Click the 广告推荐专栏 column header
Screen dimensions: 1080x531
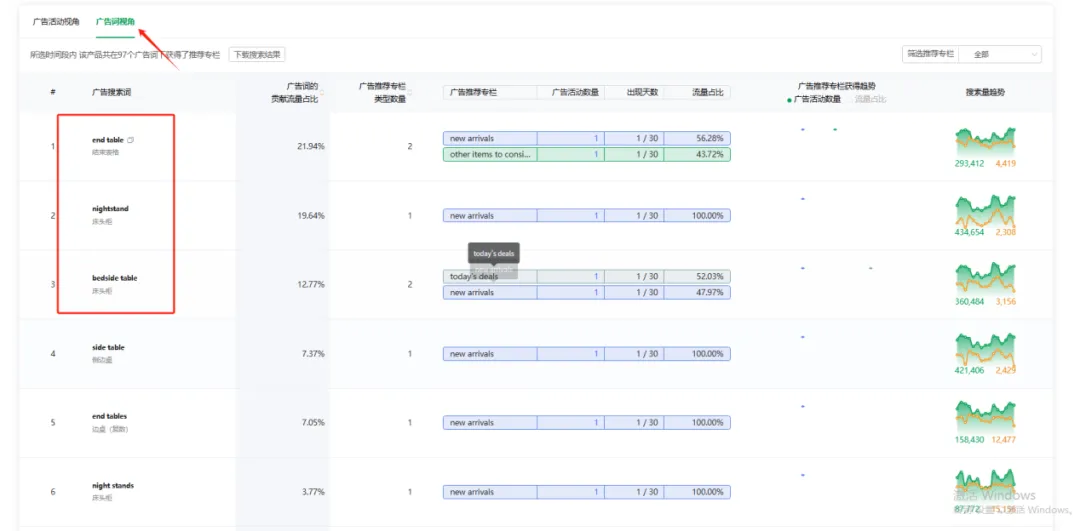click(473, 92)
